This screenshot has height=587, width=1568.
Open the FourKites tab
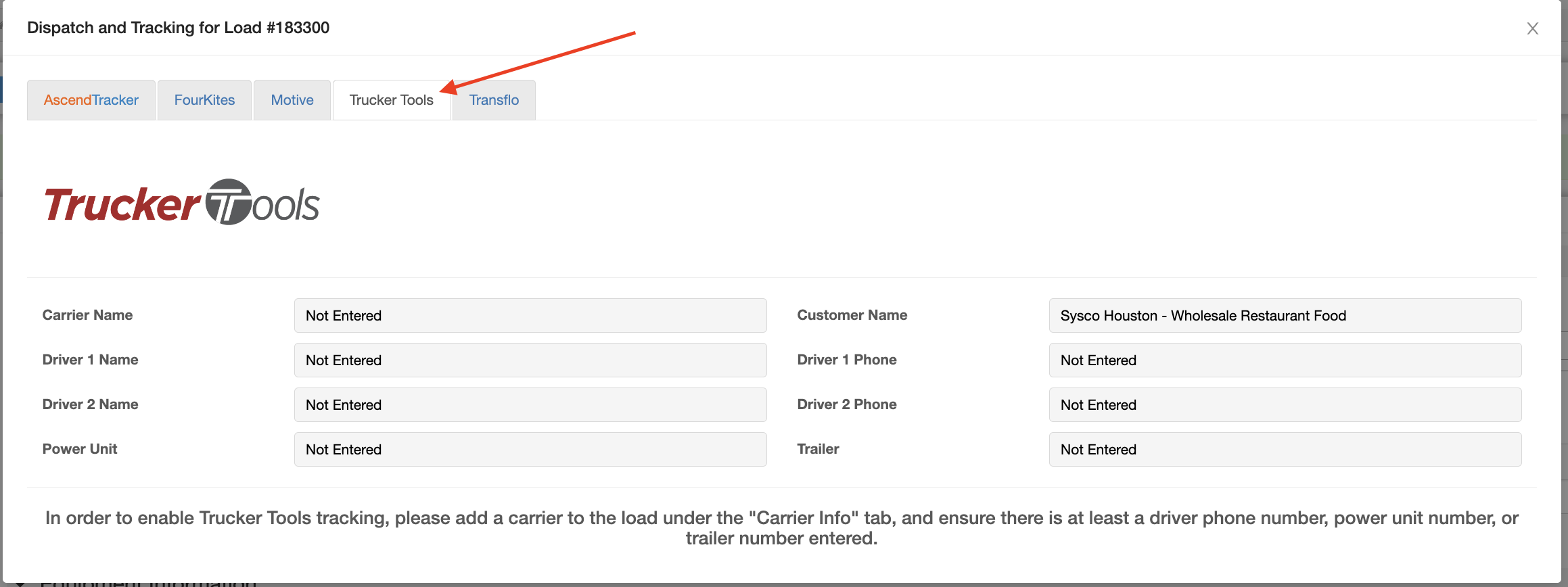(x=204, y=100)
